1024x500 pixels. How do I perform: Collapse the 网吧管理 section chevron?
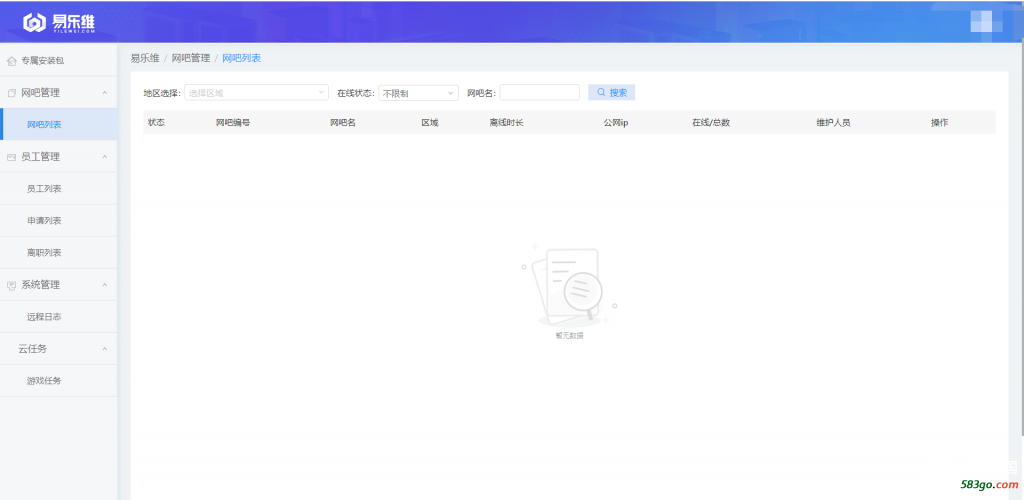point(105,93)
